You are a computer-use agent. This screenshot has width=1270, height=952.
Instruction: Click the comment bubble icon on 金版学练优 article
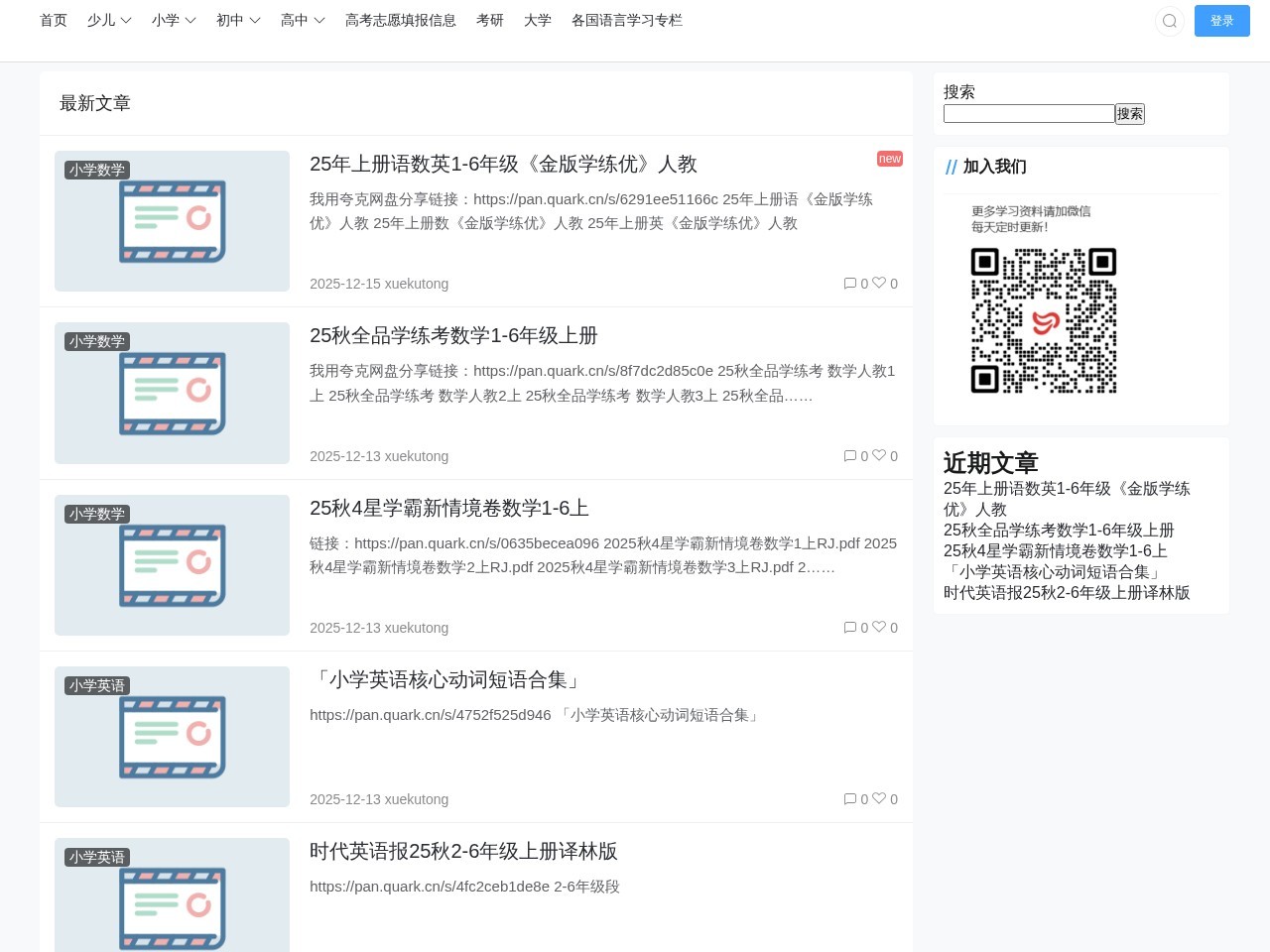851,284
